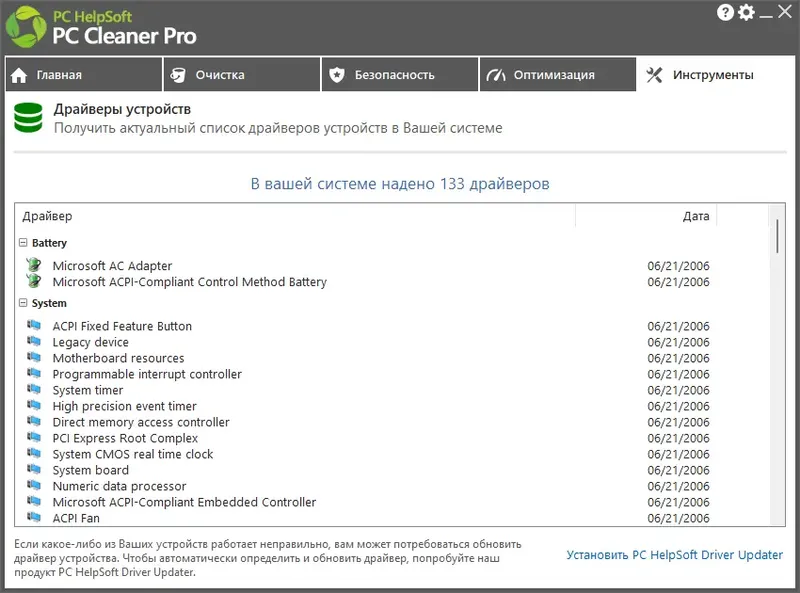This screenshot has height=593, width=800.
Task: Switch to the Главная tab
Action: pos(83,75)
